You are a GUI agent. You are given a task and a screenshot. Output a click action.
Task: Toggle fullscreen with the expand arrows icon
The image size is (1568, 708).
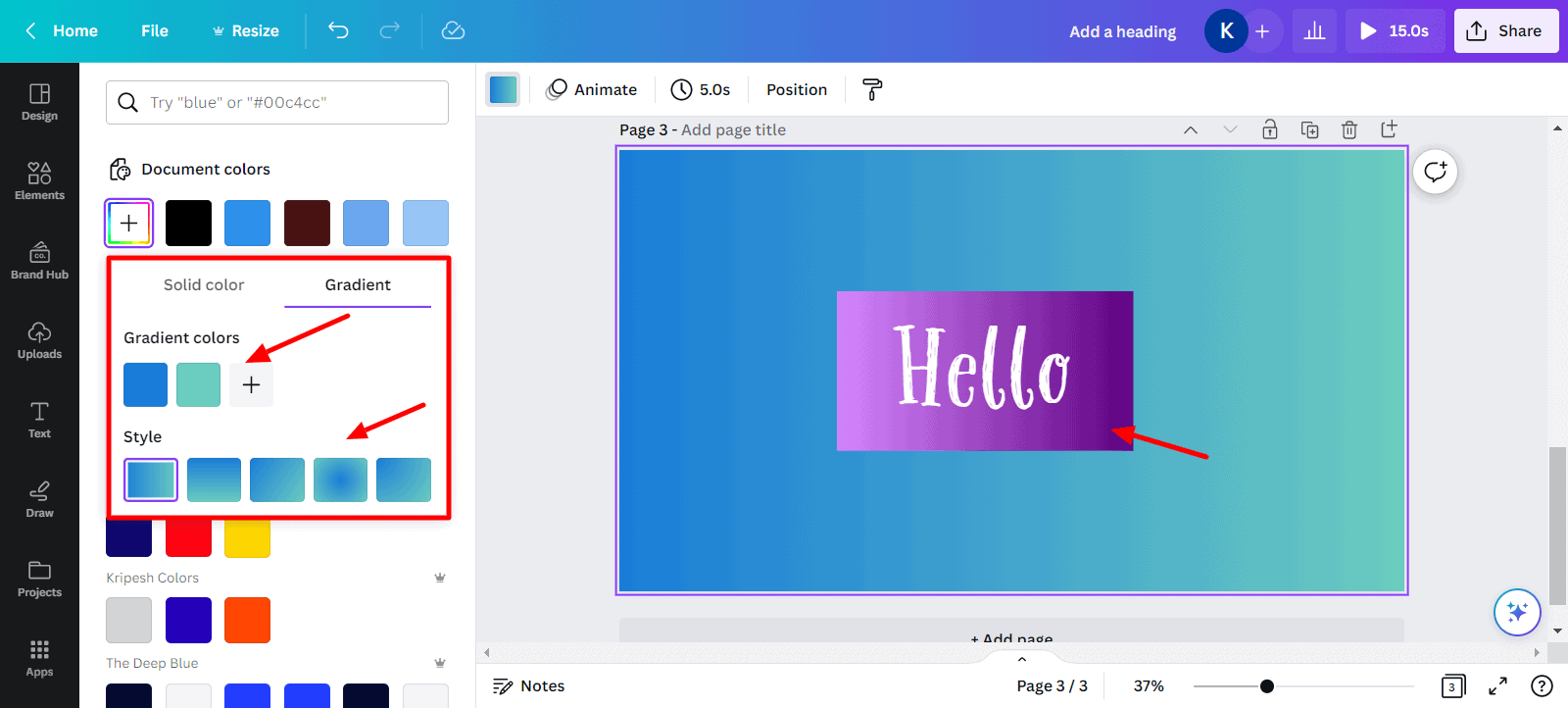click(1497, 686)
